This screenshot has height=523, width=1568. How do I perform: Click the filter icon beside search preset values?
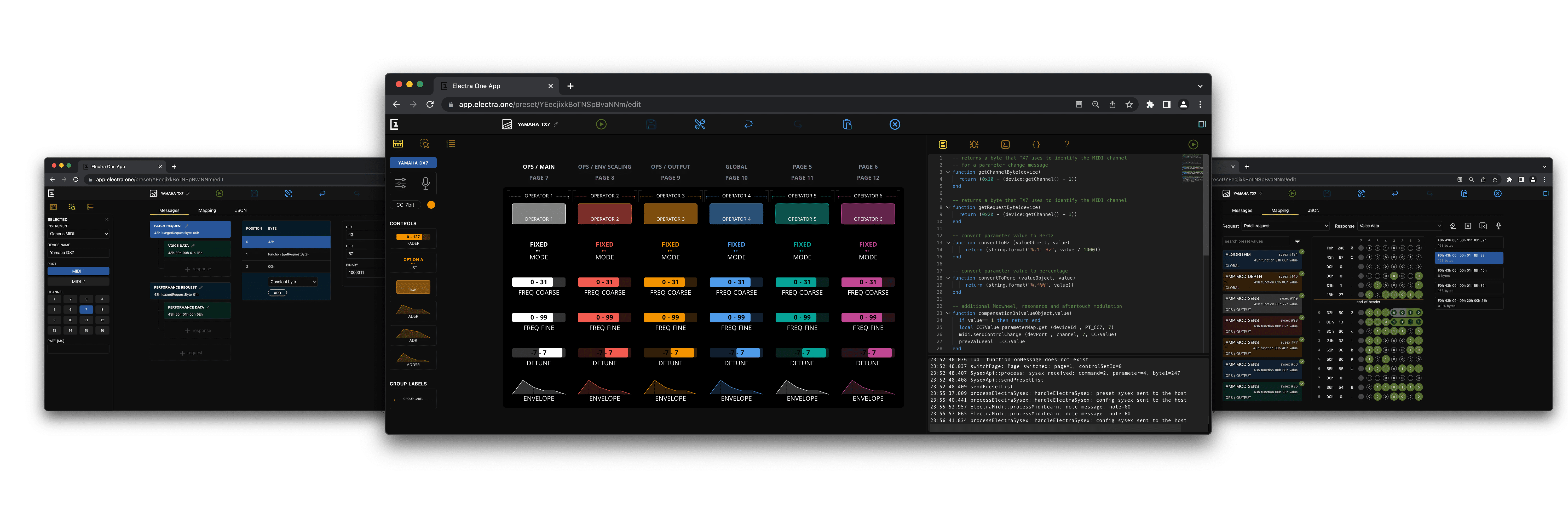pyautogui.click(x=1297, y=241)
